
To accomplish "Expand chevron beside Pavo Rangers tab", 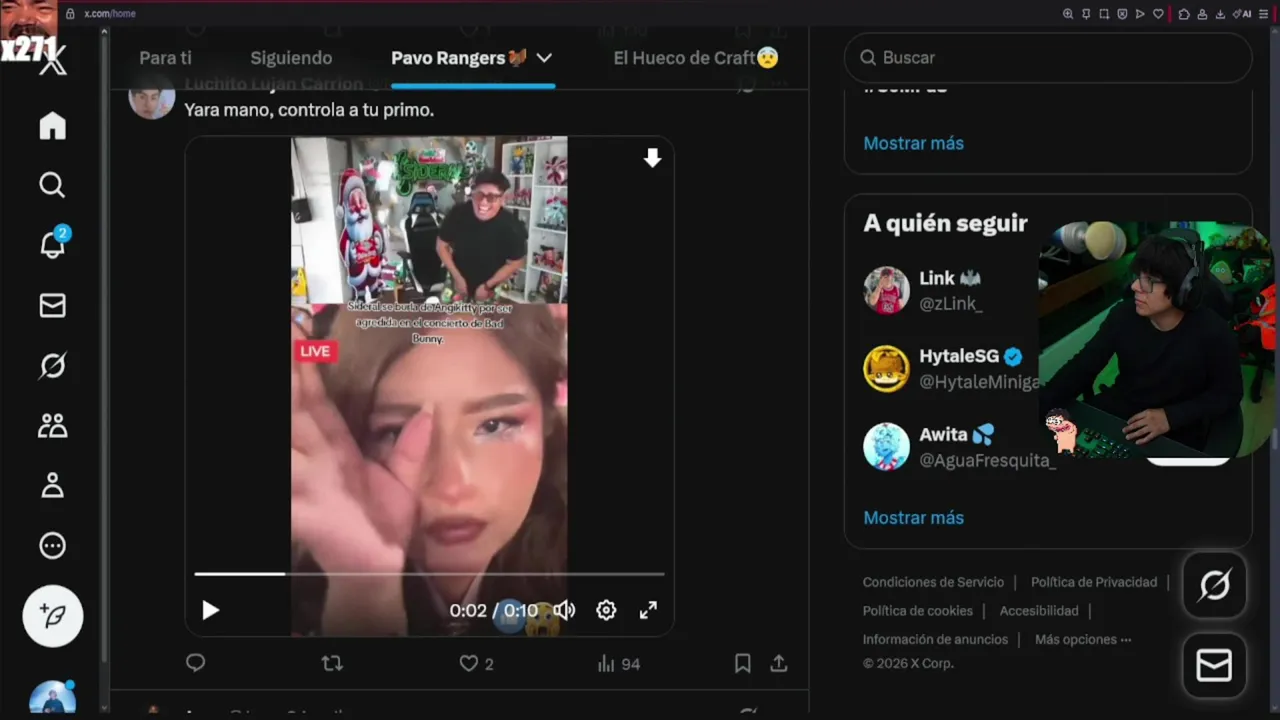I will tap(544, 58).
